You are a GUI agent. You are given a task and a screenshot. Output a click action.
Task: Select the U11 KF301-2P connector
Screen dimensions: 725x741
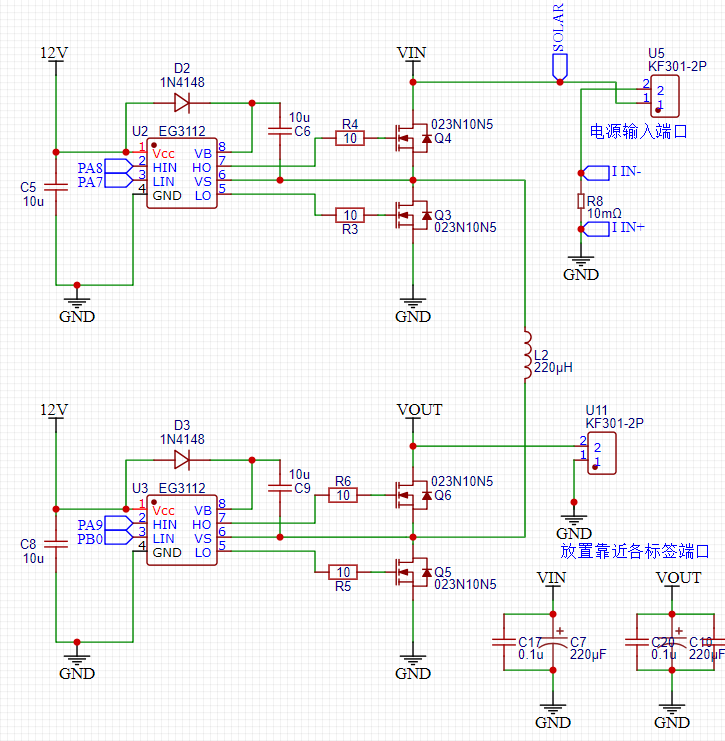tap(602, 453)
